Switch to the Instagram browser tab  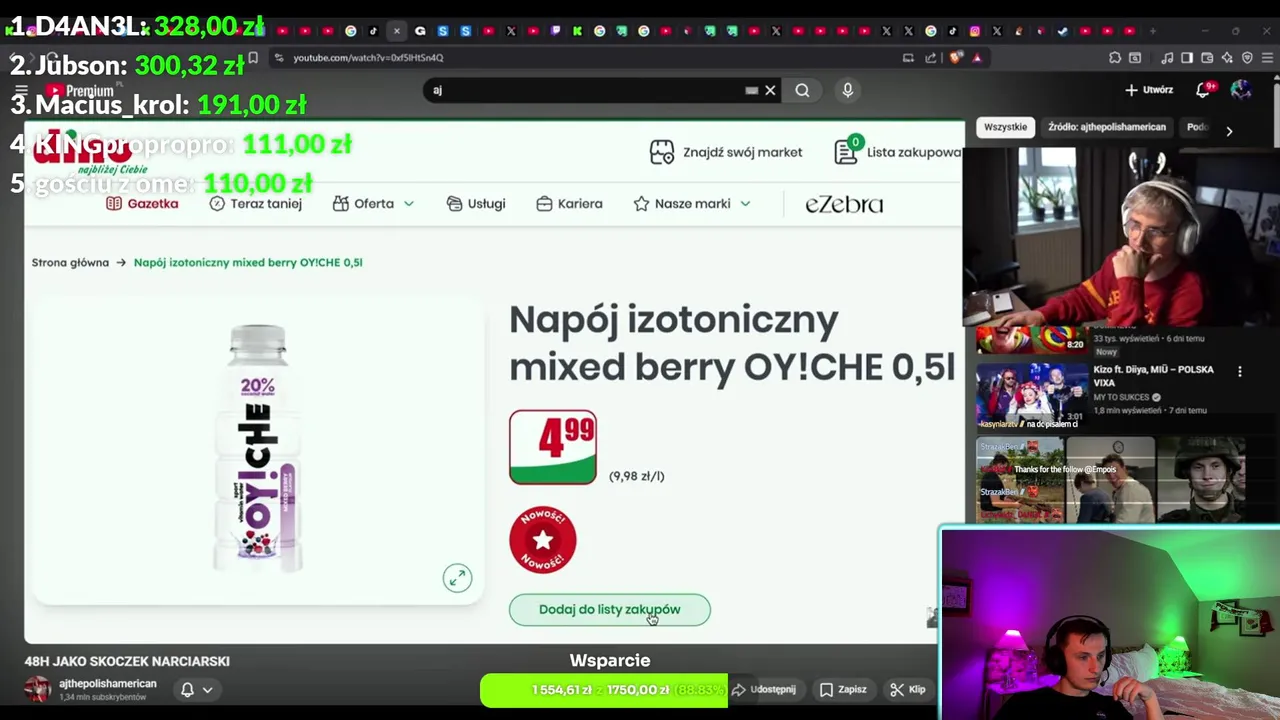coord(975,31)
